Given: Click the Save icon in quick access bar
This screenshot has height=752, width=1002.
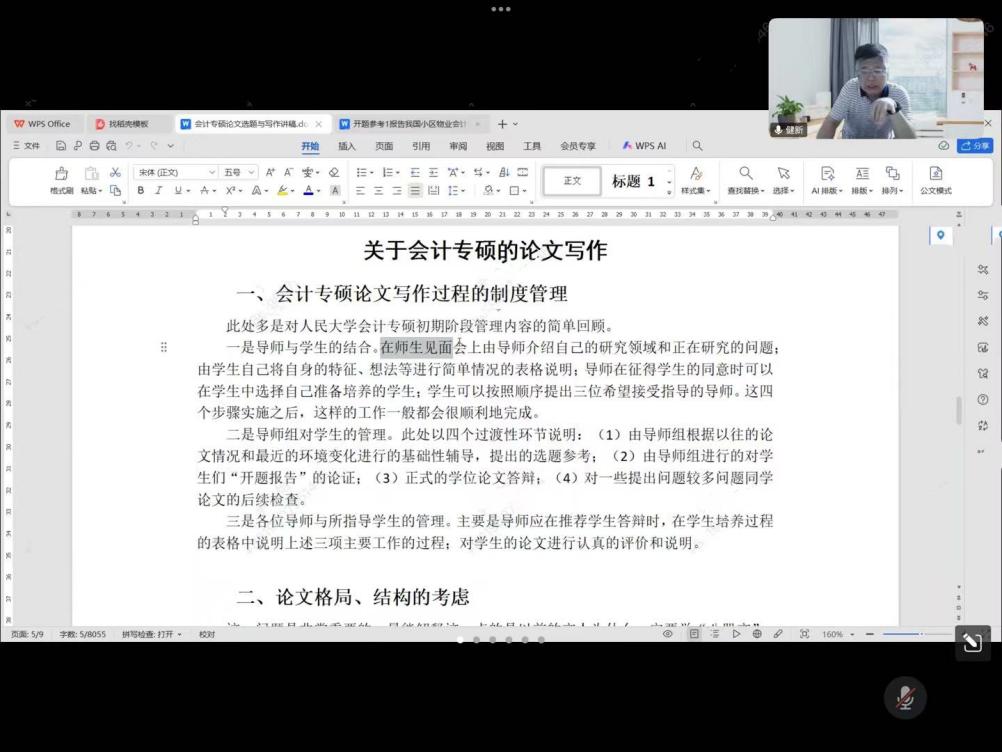Looking at the screenshot, I should click(x=61, y=146).
